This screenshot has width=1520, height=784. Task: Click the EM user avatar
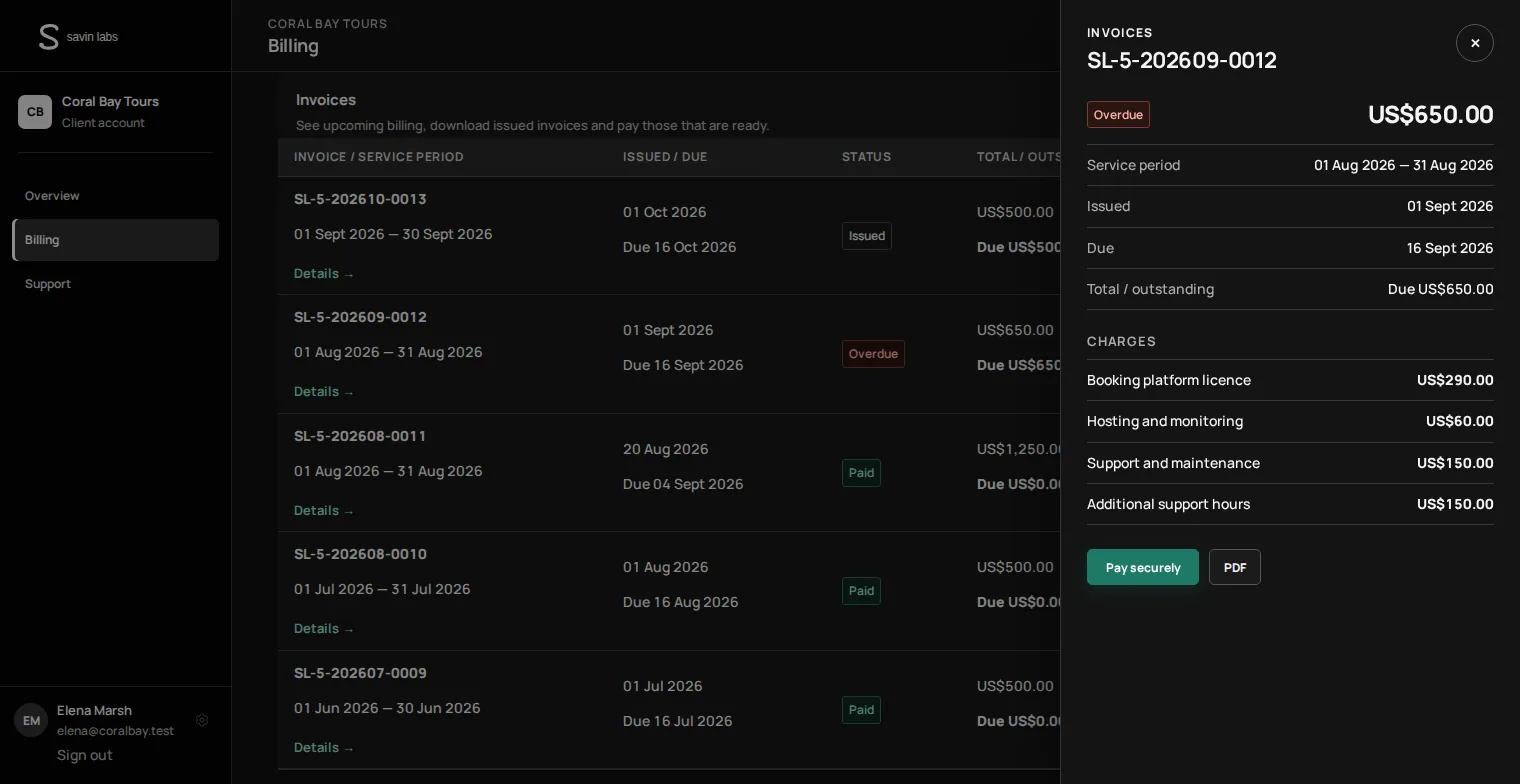click(x=31, y=720)
